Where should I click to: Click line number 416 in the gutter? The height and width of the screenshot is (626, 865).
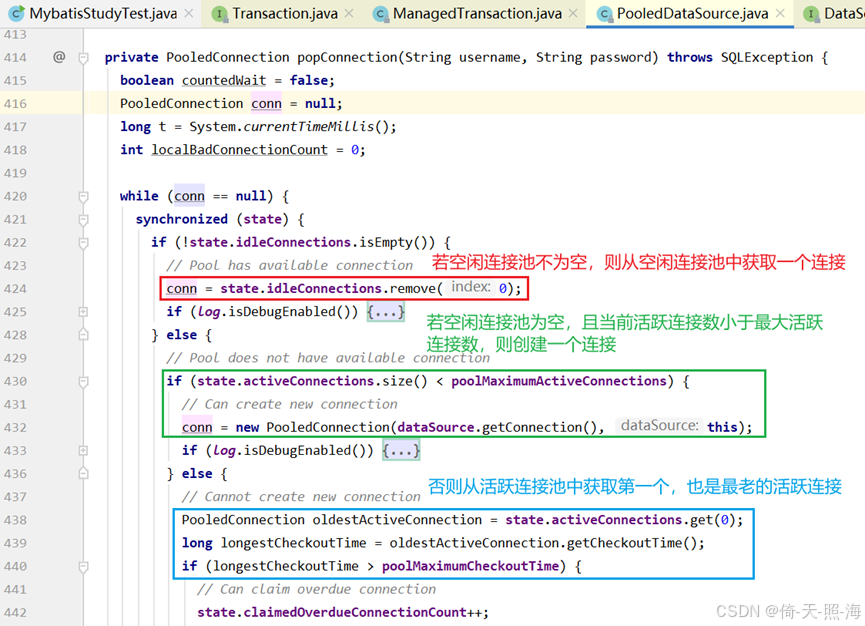(x=15, y=104)
